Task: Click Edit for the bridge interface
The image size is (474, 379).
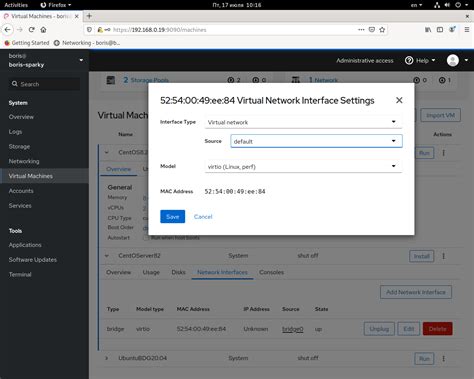Action: click(409, 329)
